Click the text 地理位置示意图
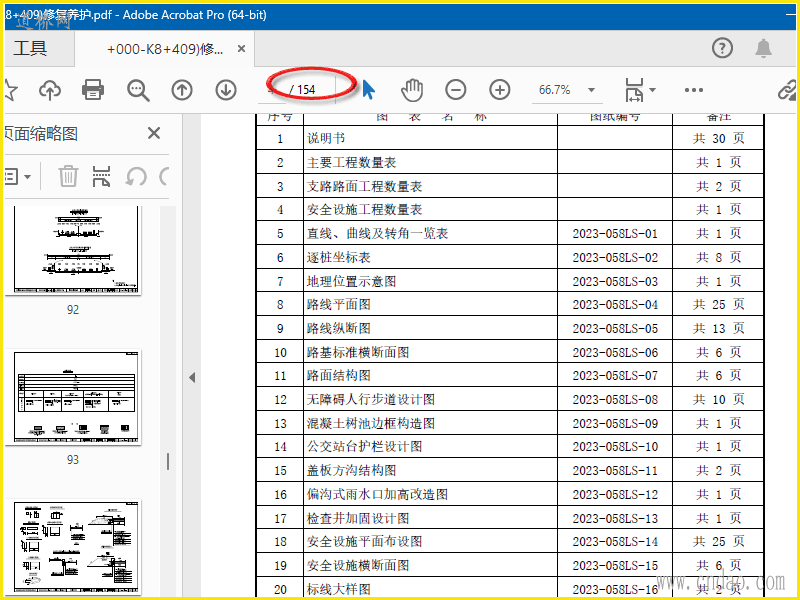 [352, 281]
